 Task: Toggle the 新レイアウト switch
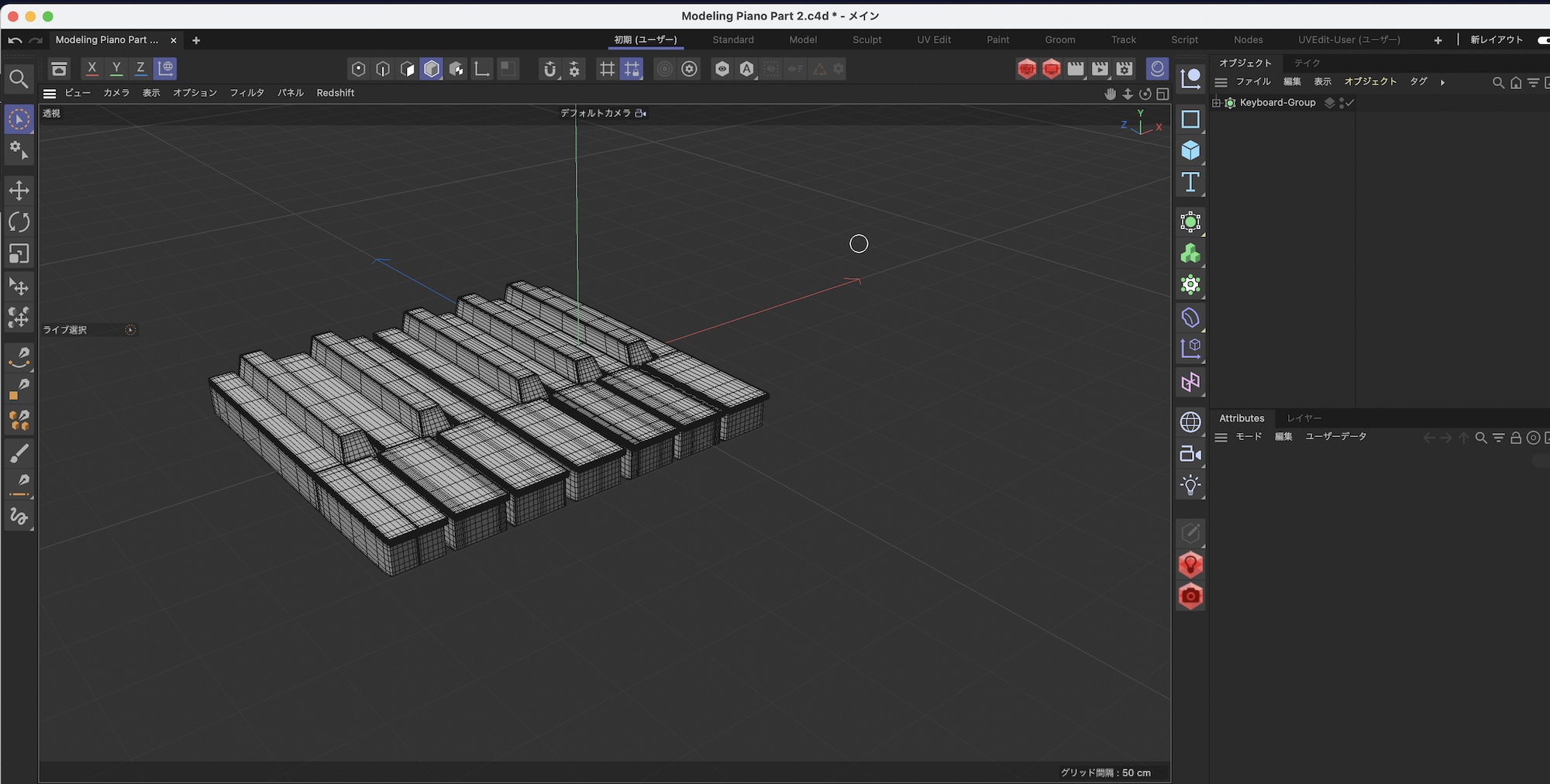[x=1542, y=40]
